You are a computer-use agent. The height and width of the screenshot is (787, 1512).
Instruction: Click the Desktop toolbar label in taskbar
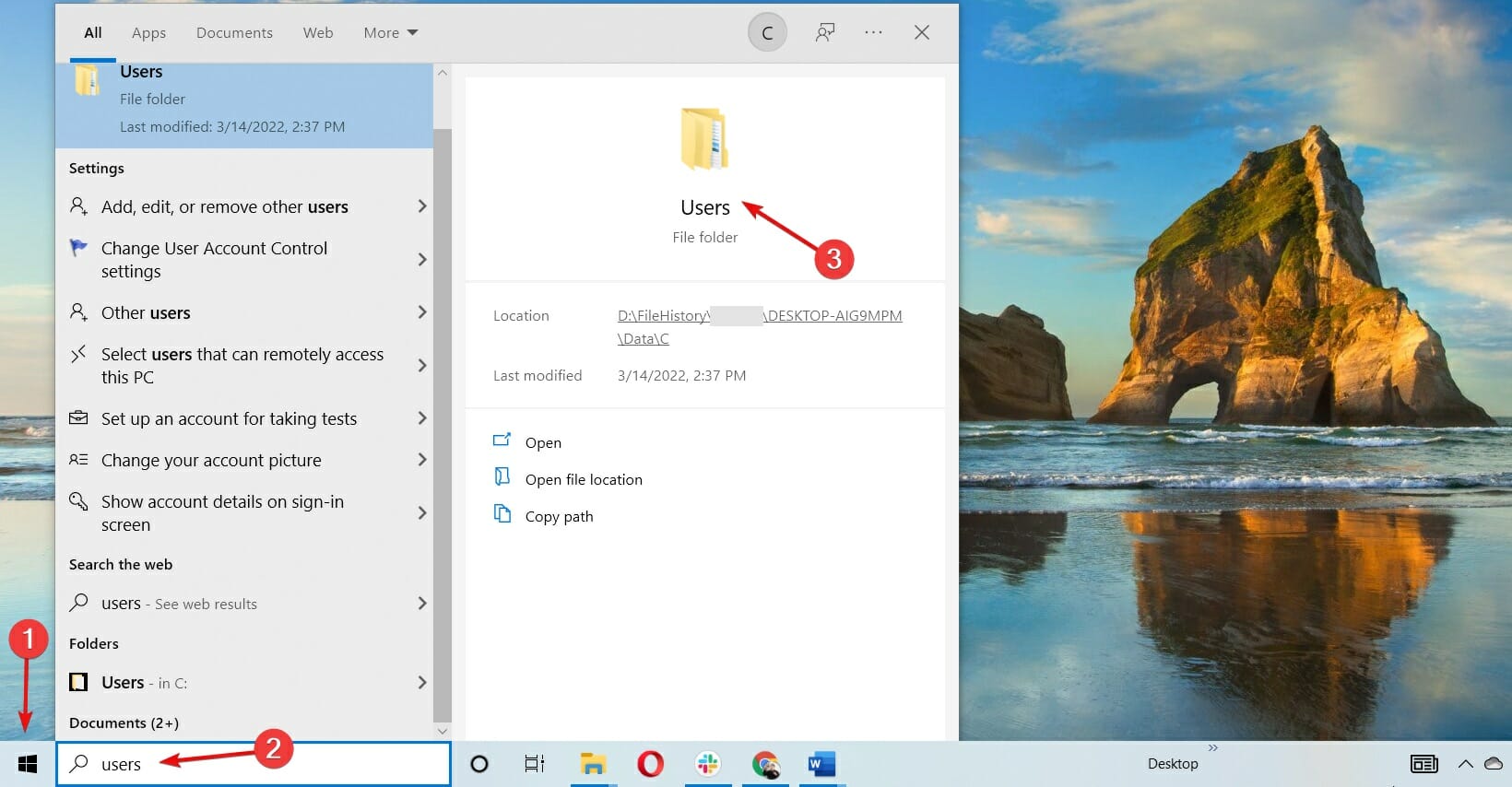tap(1173, 764)
